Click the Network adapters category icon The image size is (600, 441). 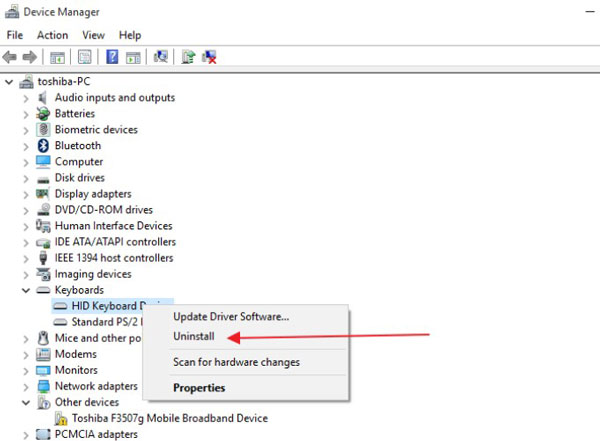(43, 386)
